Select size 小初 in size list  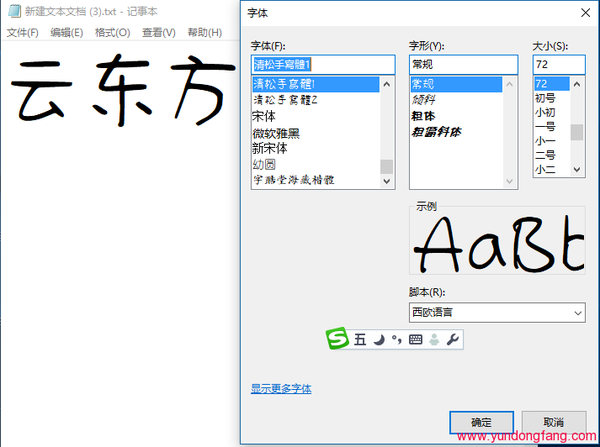[551, 113]
